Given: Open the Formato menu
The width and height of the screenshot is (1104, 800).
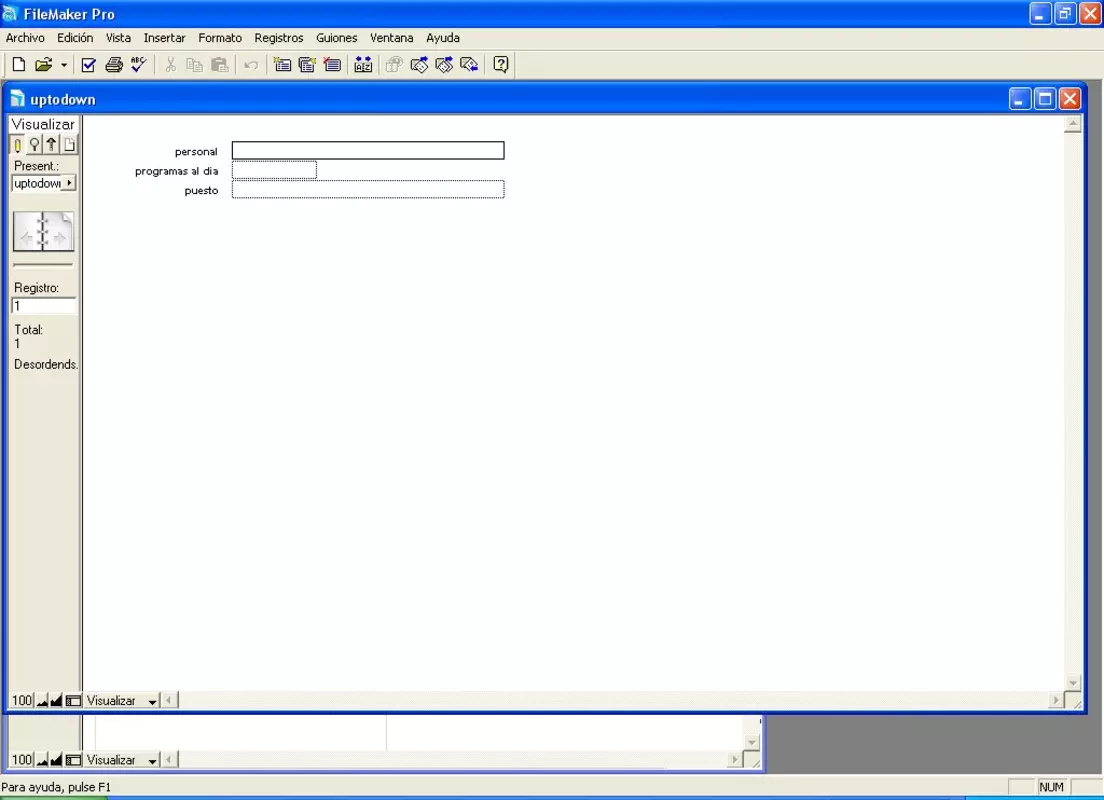Looking at the screenshot, I should tap(220, 38).
